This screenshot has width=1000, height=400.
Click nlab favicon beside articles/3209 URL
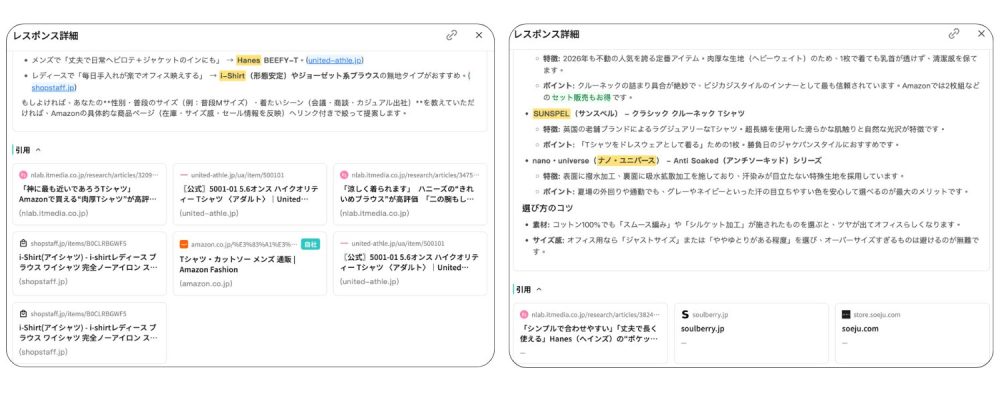(x=24, y=174)
